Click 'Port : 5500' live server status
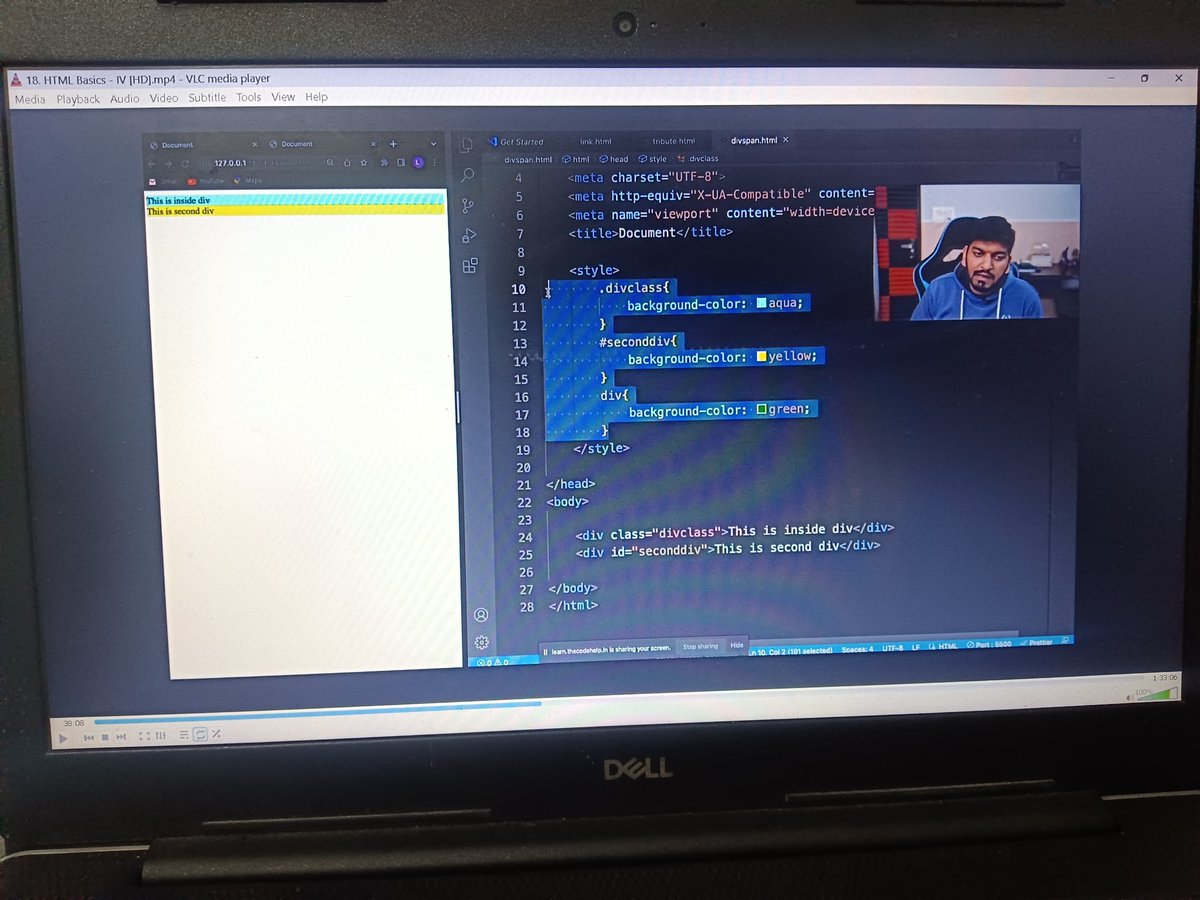Viewport: 1200px width, 900px height. pyautogui.click(x=990, y=645)
